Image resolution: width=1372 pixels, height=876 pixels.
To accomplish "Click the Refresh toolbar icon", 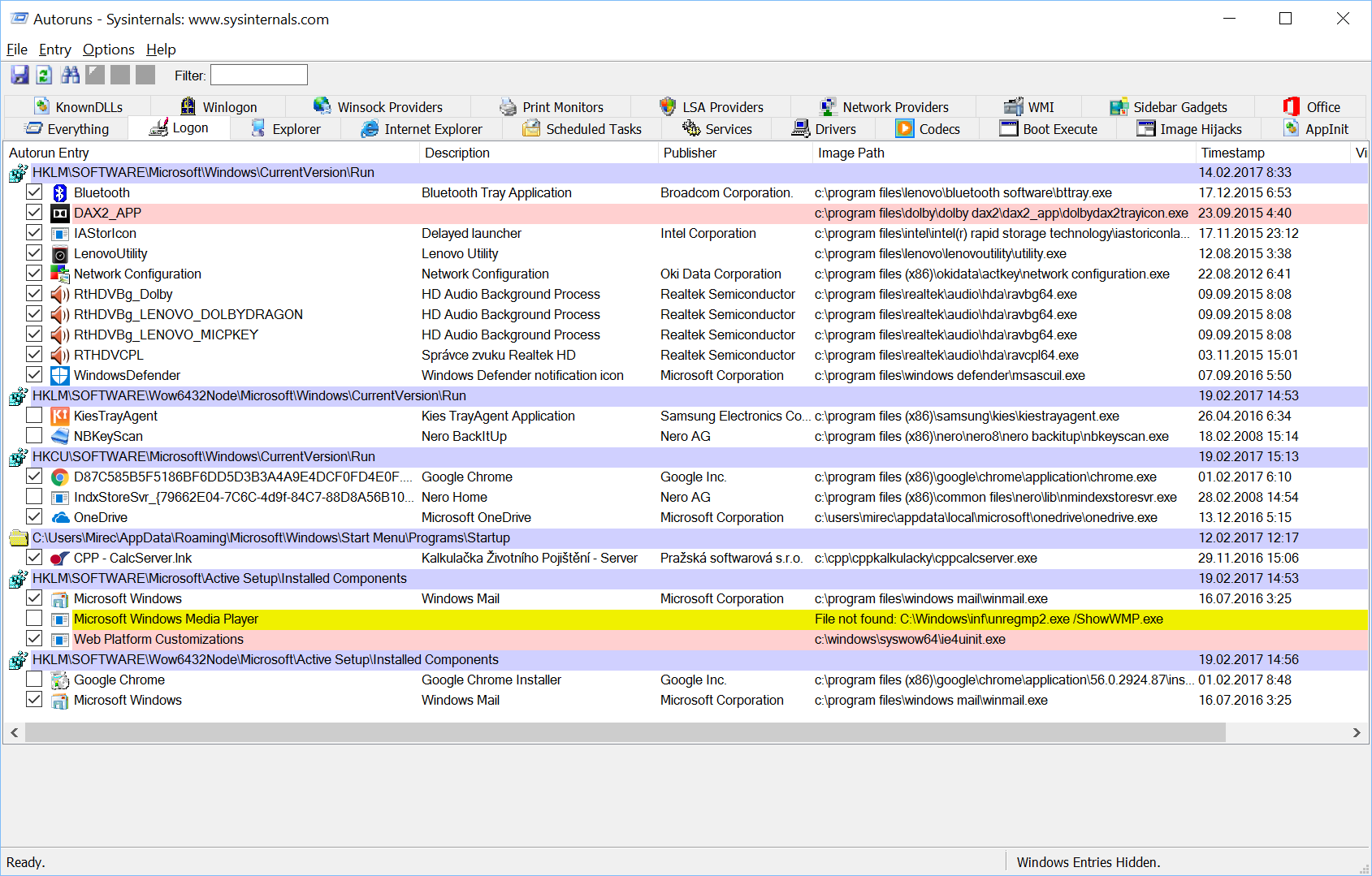I will tap(45, 76).
